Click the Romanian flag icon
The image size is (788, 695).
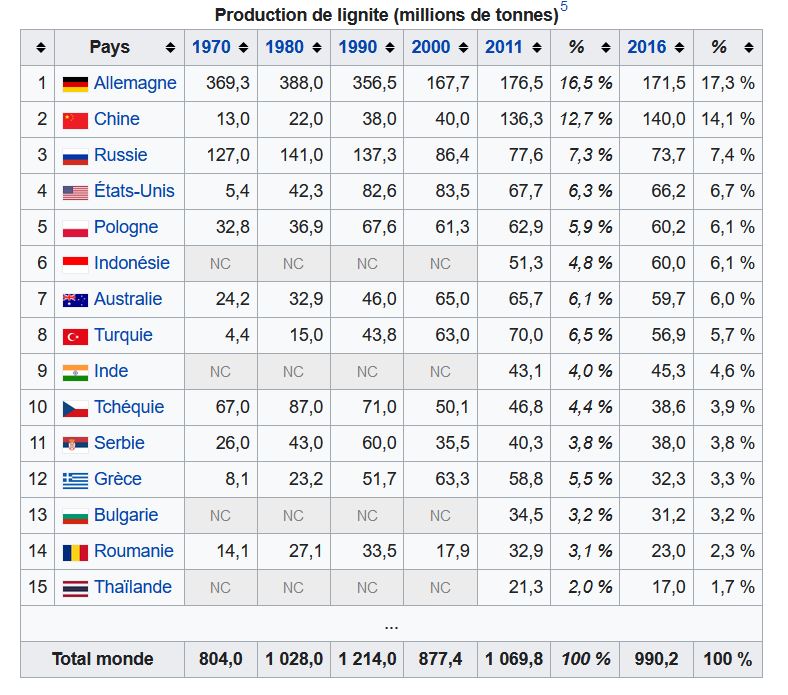tap(75, 552)
